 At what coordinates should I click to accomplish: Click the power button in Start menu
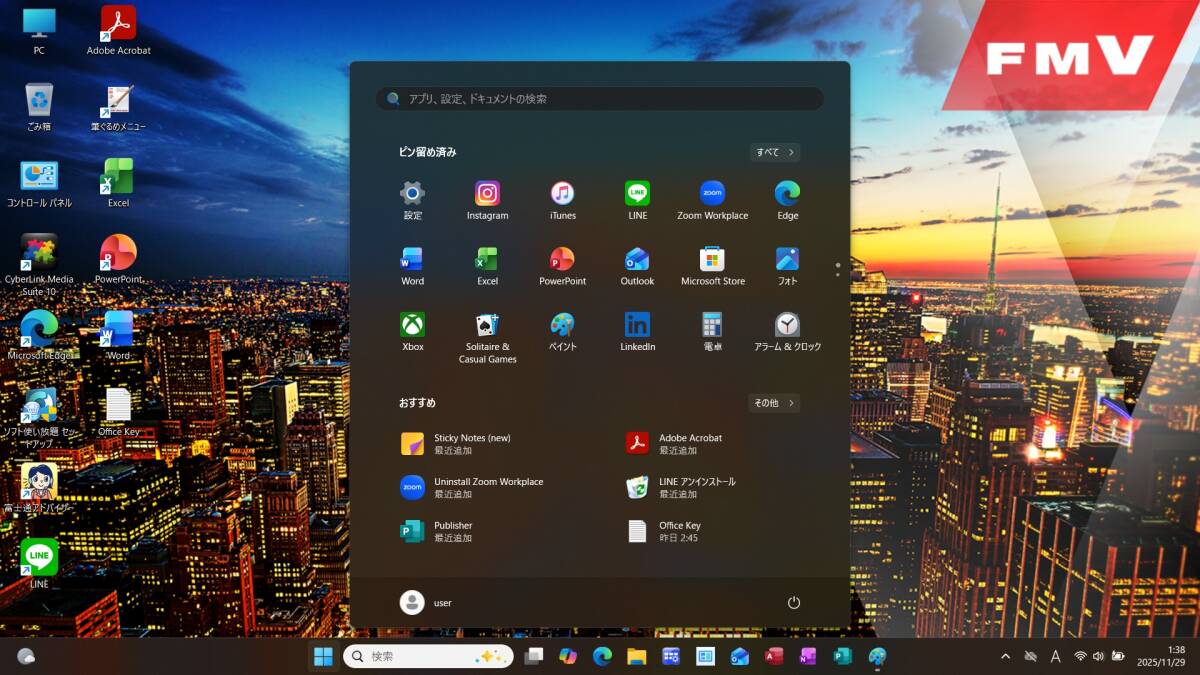point(794,603)
